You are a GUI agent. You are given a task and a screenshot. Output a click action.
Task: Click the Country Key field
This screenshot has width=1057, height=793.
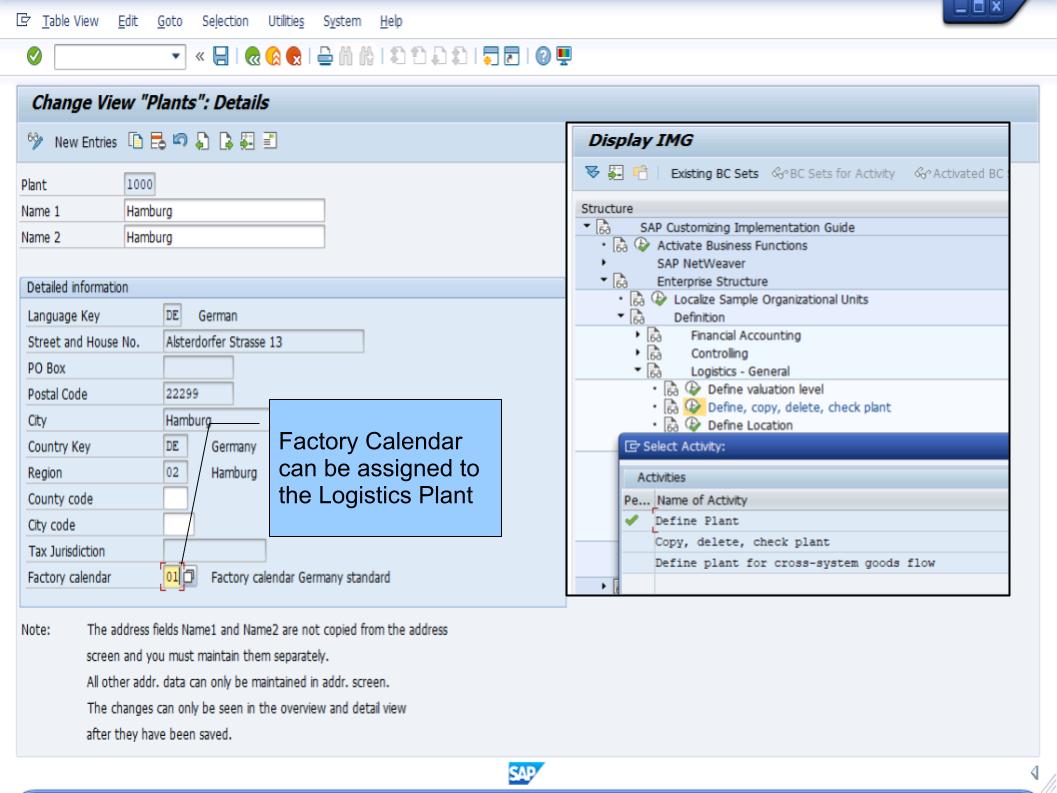coord(175,446)
